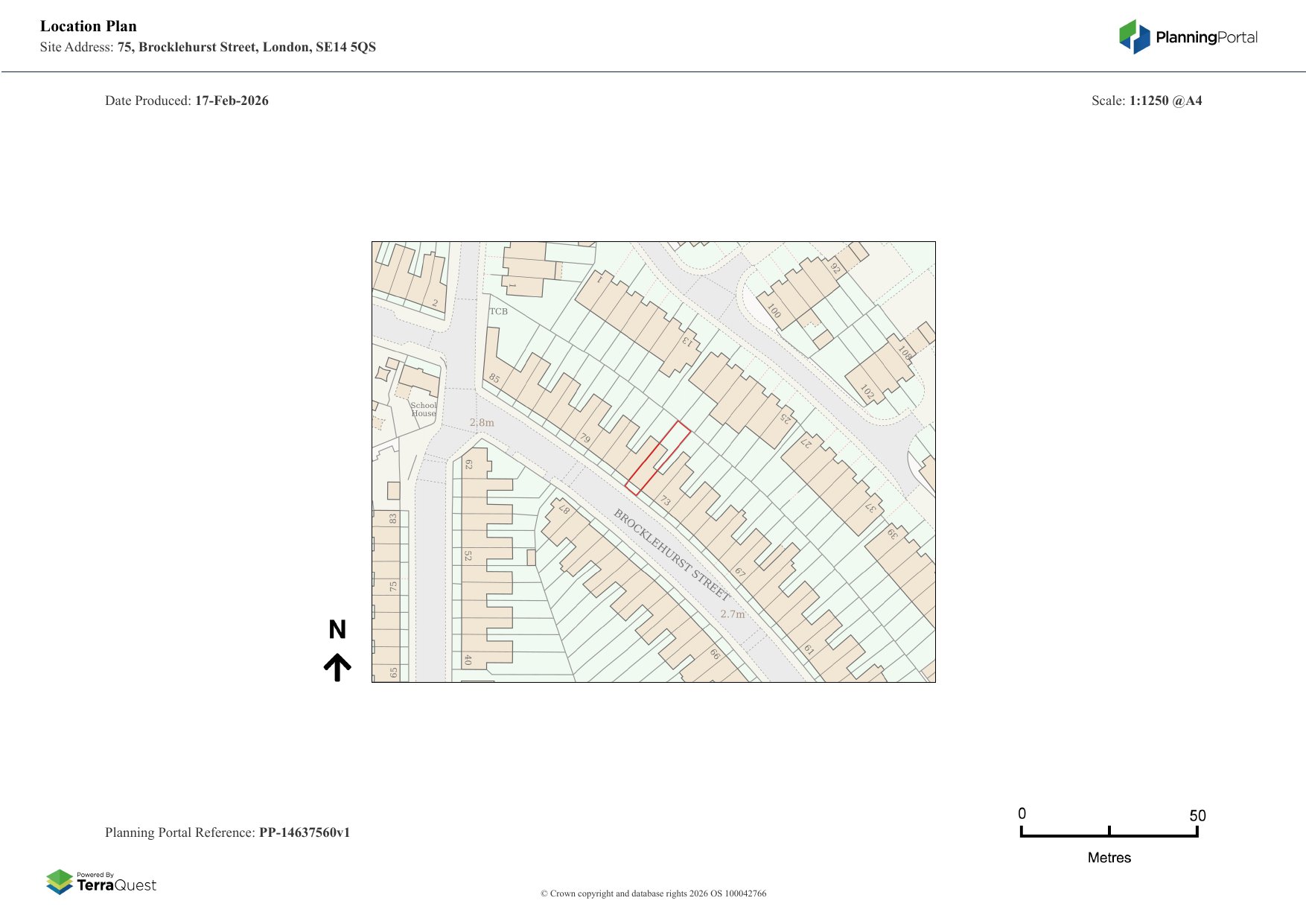The width and height of the screenshot is (1306, 924).
Task: Click the Scale 1:1250 @A4 text
Action: click(1147, 101)
